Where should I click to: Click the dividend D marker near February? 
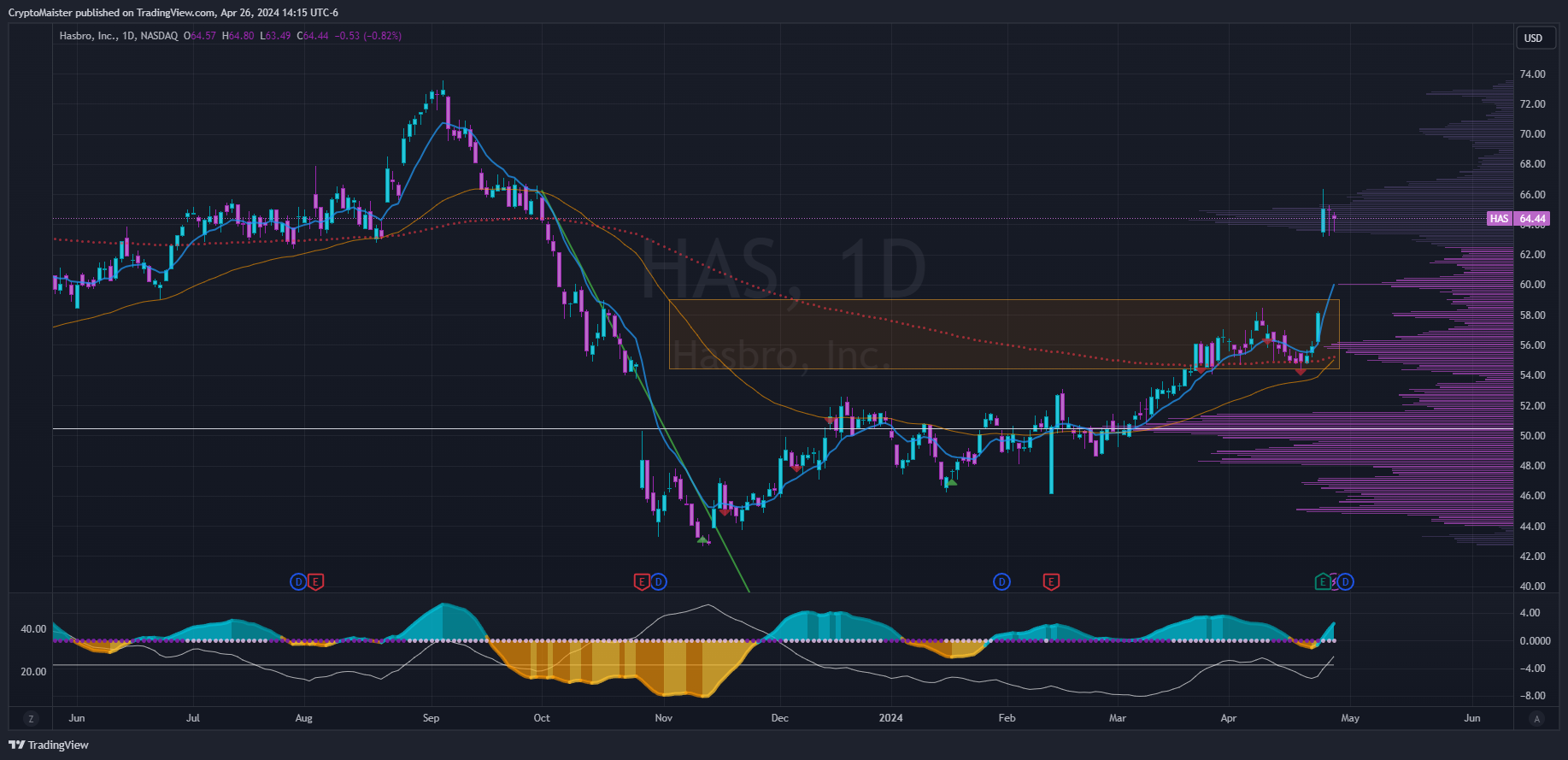point(1001,582)
